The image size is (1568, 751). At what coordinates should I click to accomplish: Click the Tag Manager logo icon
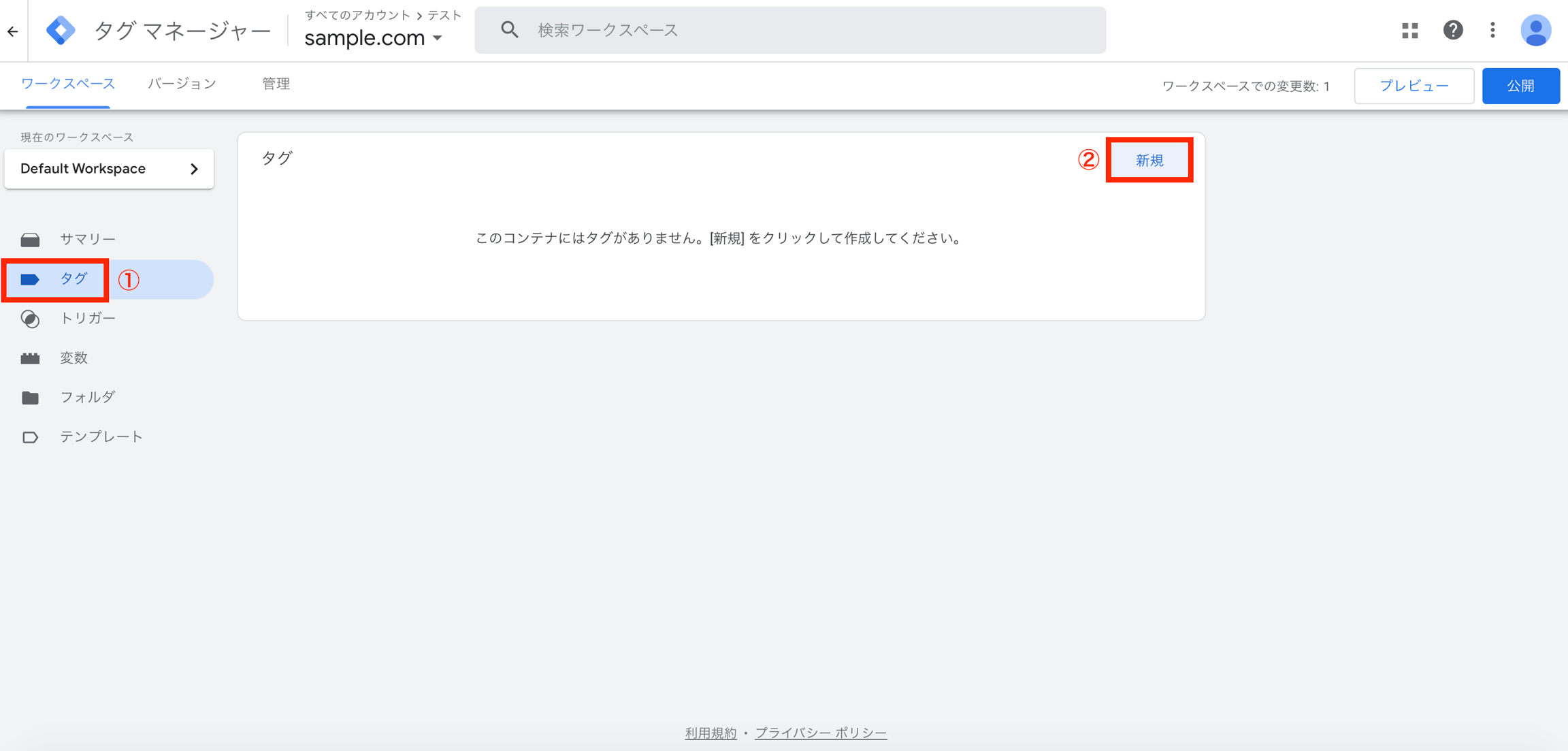(x=61, y=31)
